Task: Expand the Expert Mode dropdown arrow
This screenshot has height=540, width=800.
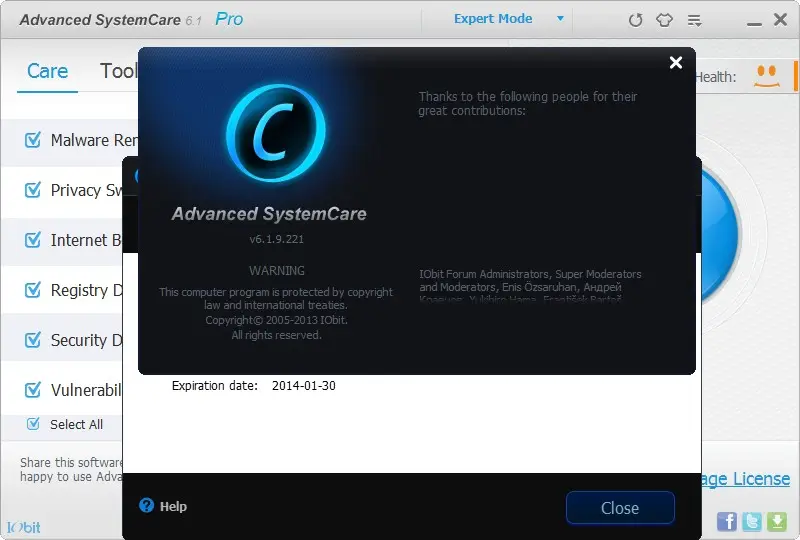Action: tap(560, 18)
